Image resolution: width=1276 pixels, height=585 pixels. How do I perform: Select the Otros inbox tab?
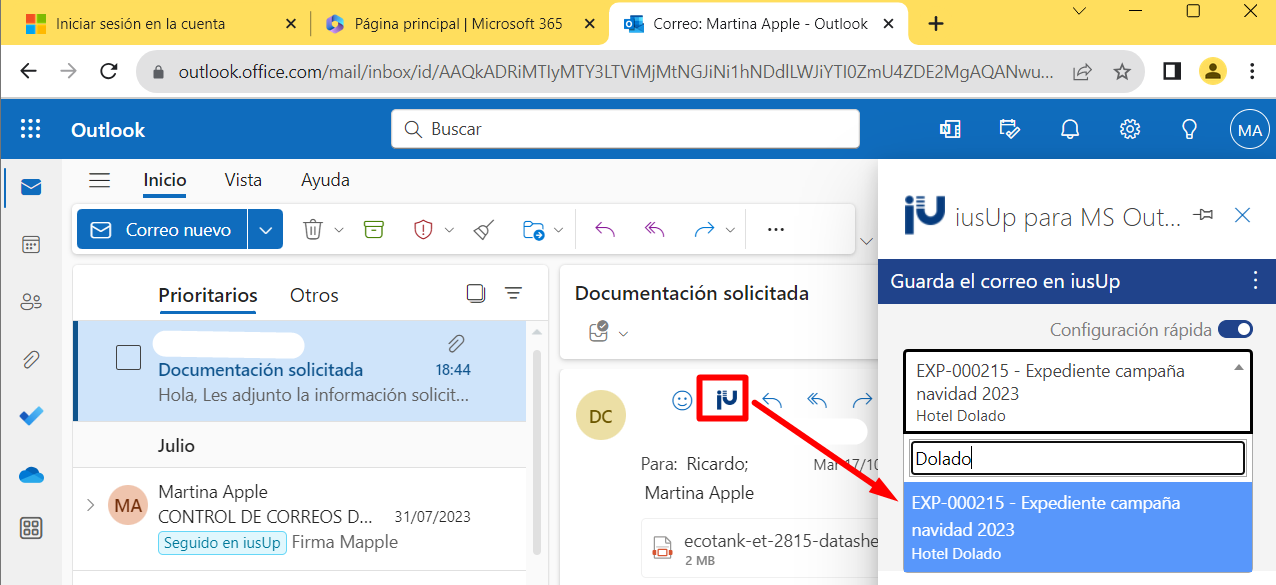coord(314,295)
